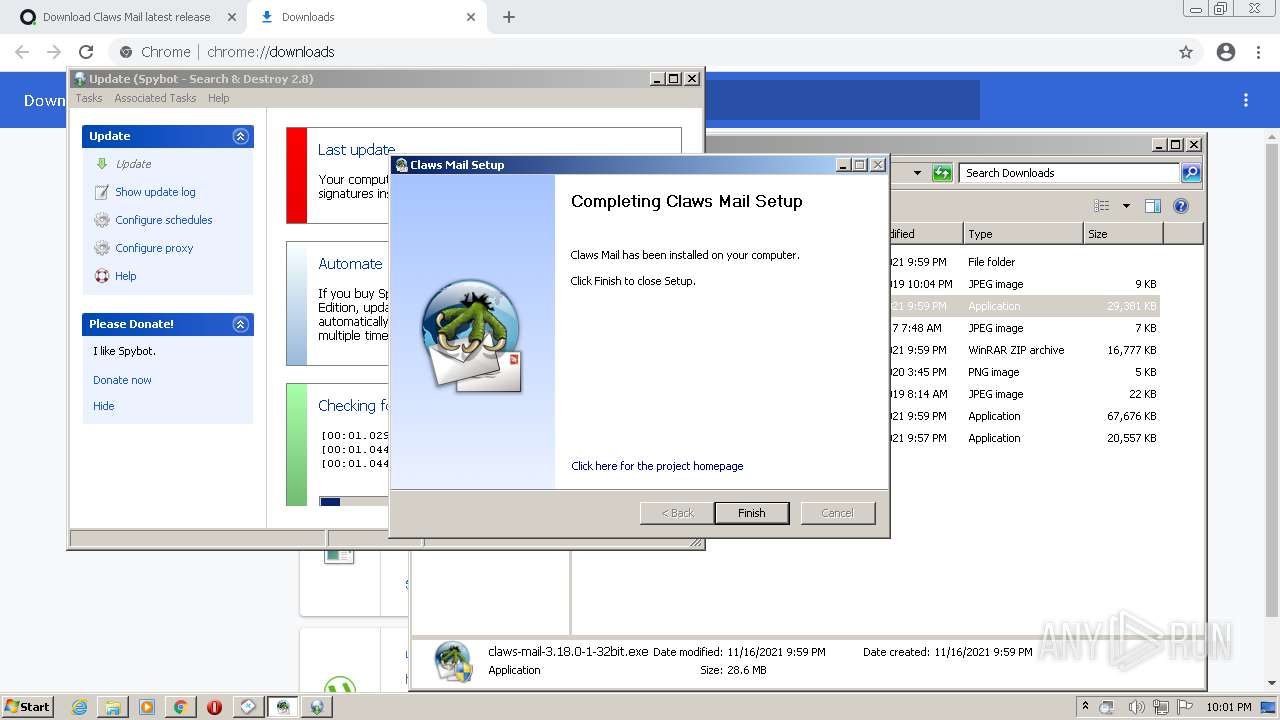
Task: Open Configure proxy in Spybot
Action: tap(154, 248)
